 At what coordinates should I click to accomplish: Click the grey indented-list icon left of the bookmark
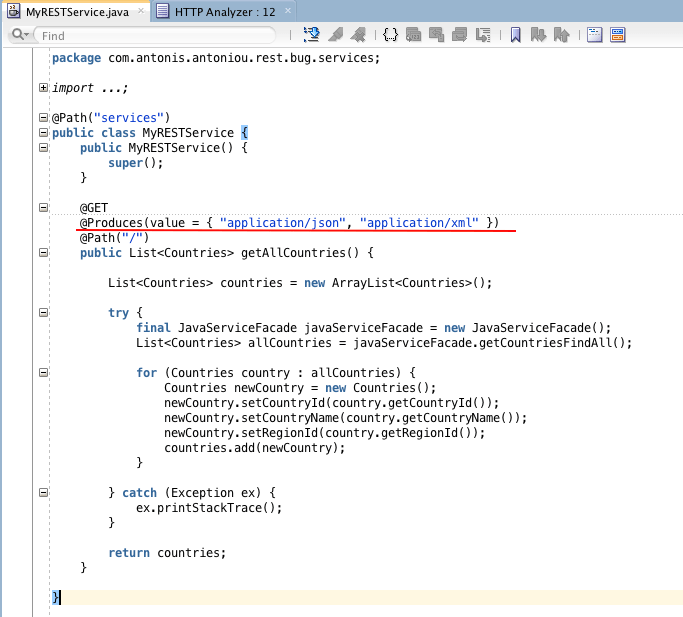click(x=483, y=34)
